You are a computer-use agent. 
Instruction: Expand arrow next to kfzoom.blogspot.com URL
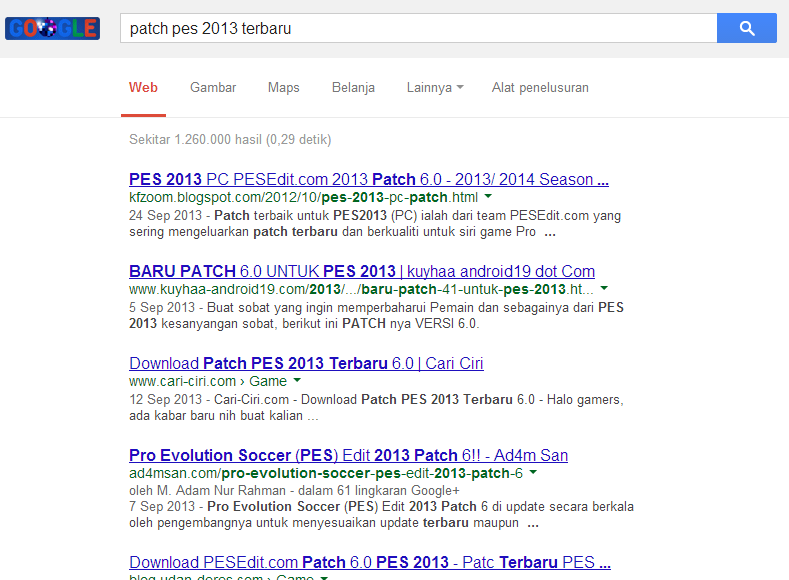click(488, 197)
